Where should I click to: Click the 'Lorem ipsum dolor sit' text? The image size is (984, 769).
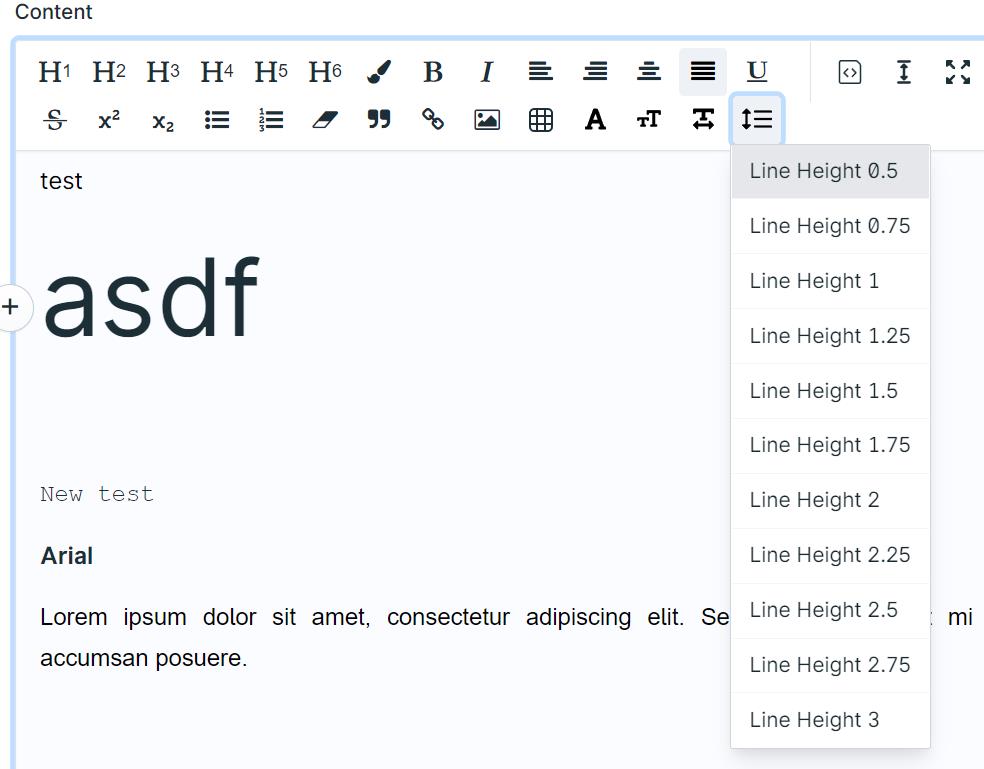coord(168,618)
